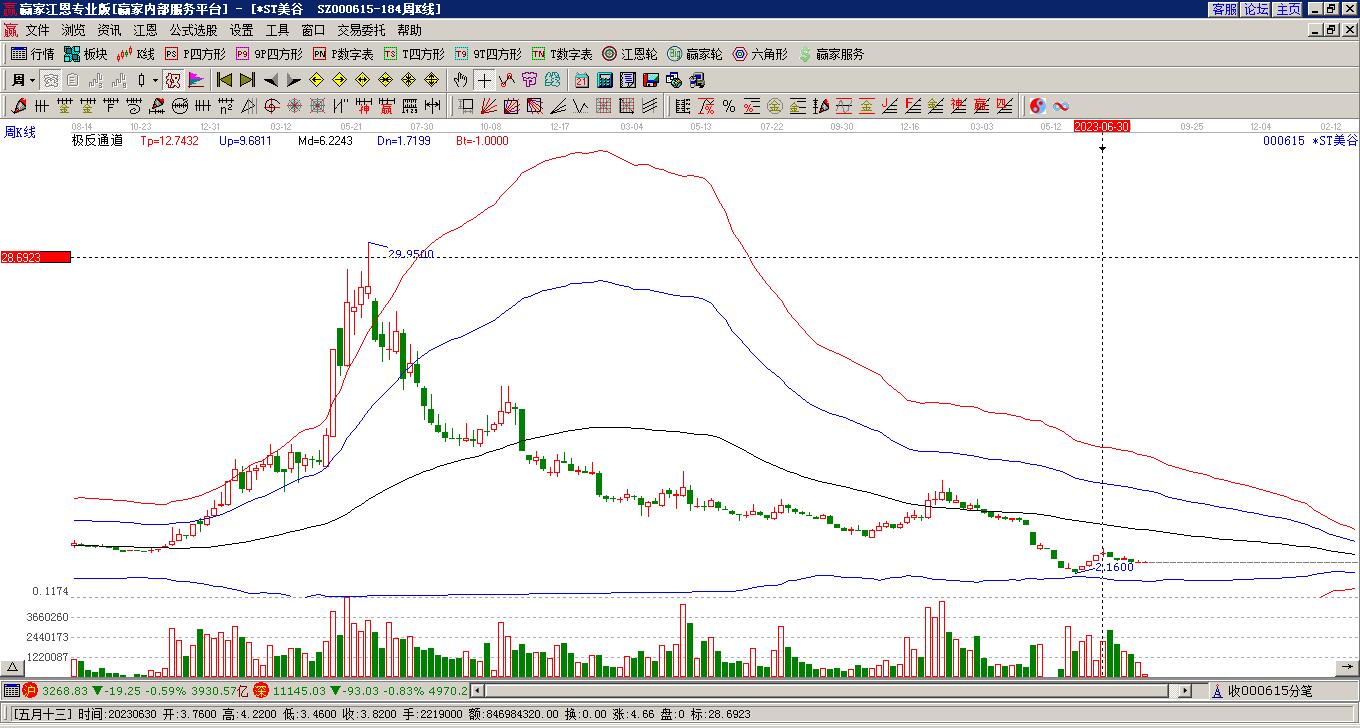Viewport: 1360px width, 728px height.
Task: Open the T四方形 time square
Action: (x=414, y=54)
